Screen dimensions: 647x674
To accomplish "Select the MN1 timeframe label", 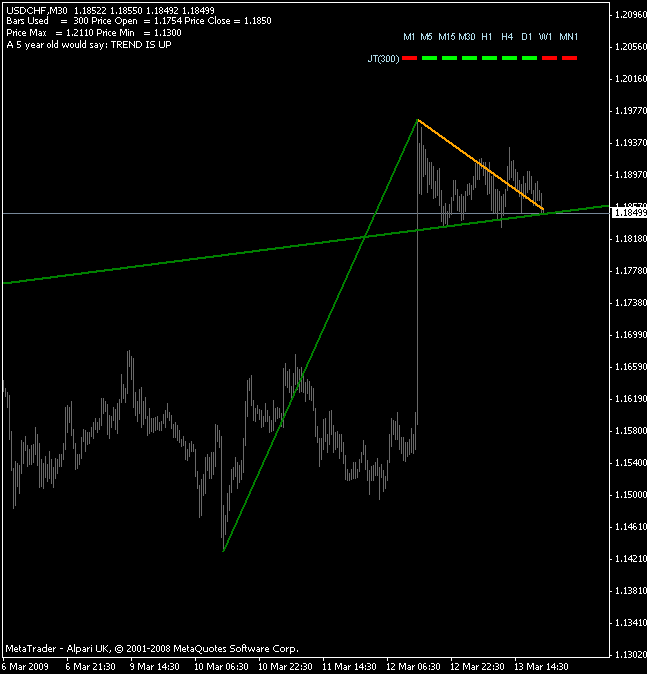I will pos(568,37).
